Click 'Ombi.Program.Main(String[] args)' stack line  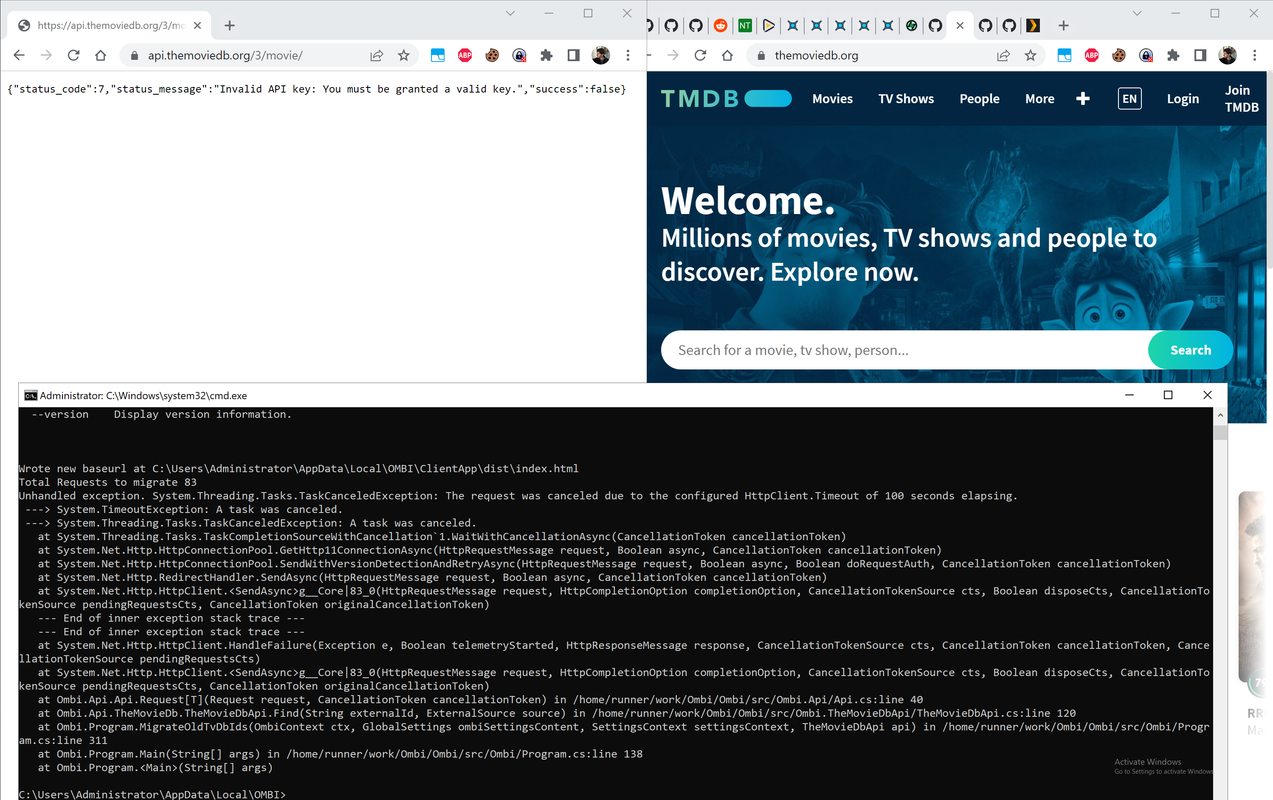click(x=340, y=754)
